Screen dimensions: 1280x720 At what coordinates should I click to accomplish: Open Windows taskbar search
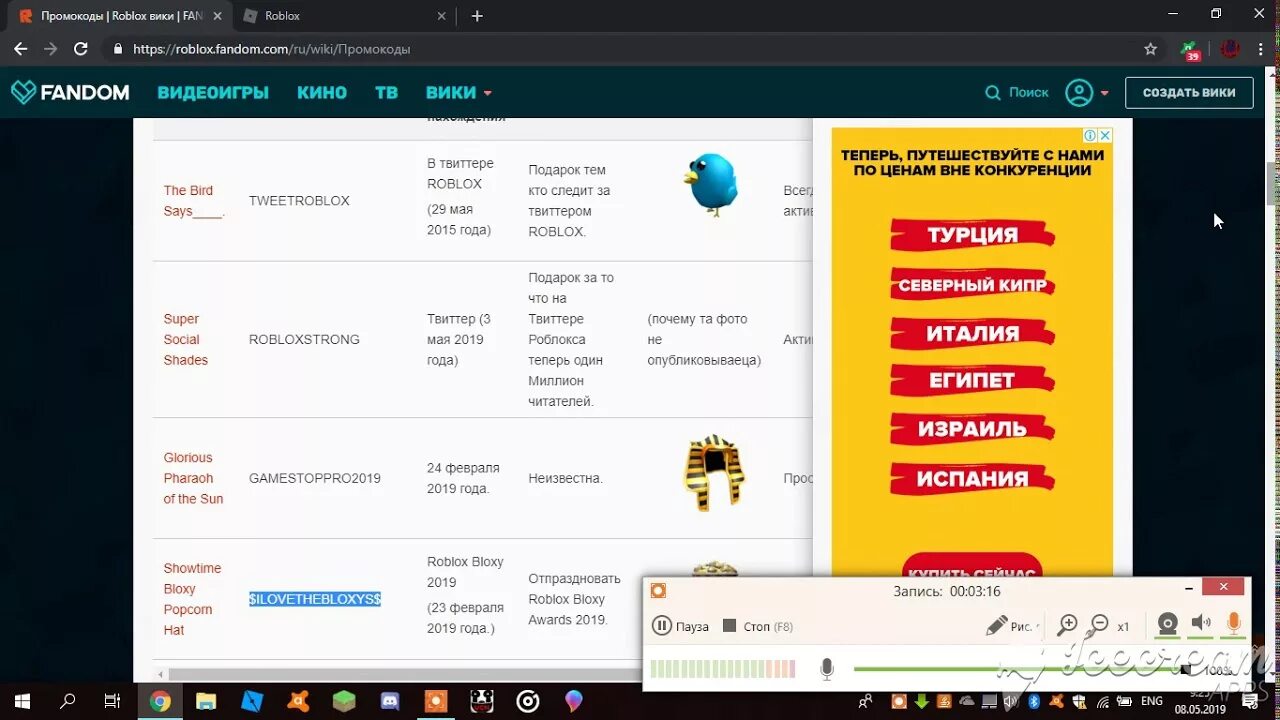[x=67, y=701]
